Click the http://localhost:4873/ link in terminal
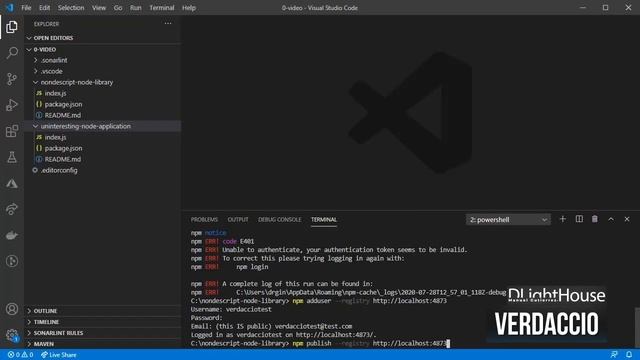 coord(336,335)
